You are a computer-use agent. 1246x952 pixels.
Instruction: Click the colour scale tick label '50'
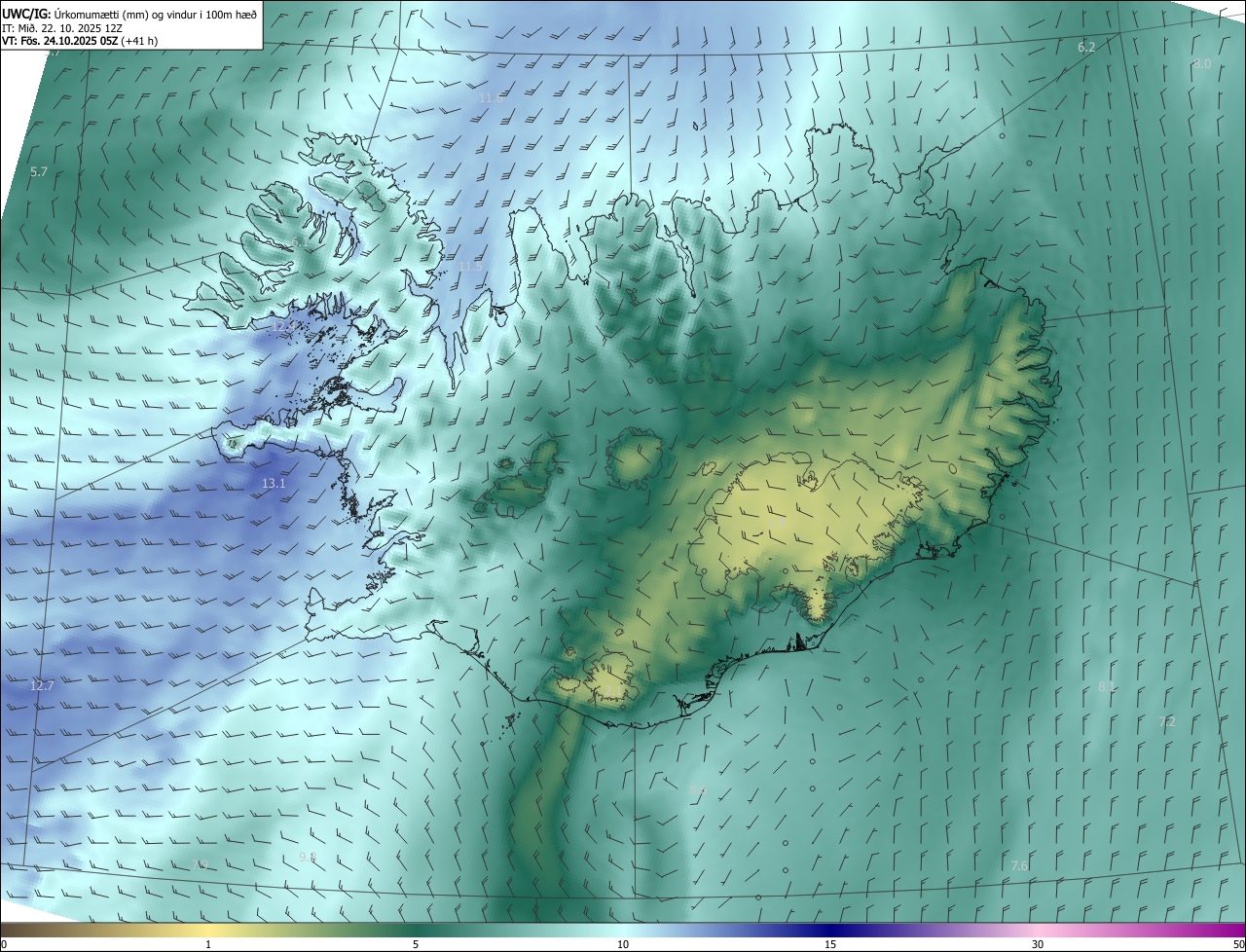[x=1238, y=944]
